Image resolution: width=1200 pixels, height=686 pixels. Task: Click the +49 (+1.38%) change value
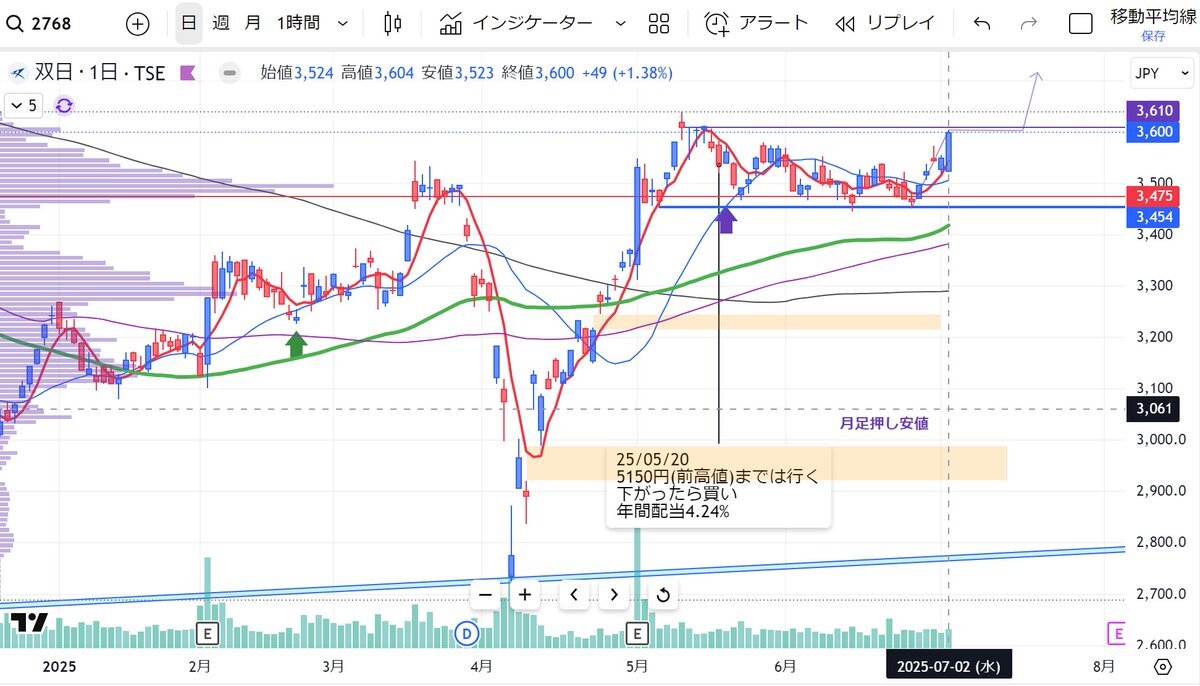pyautogui.click(x=627, y=72)
